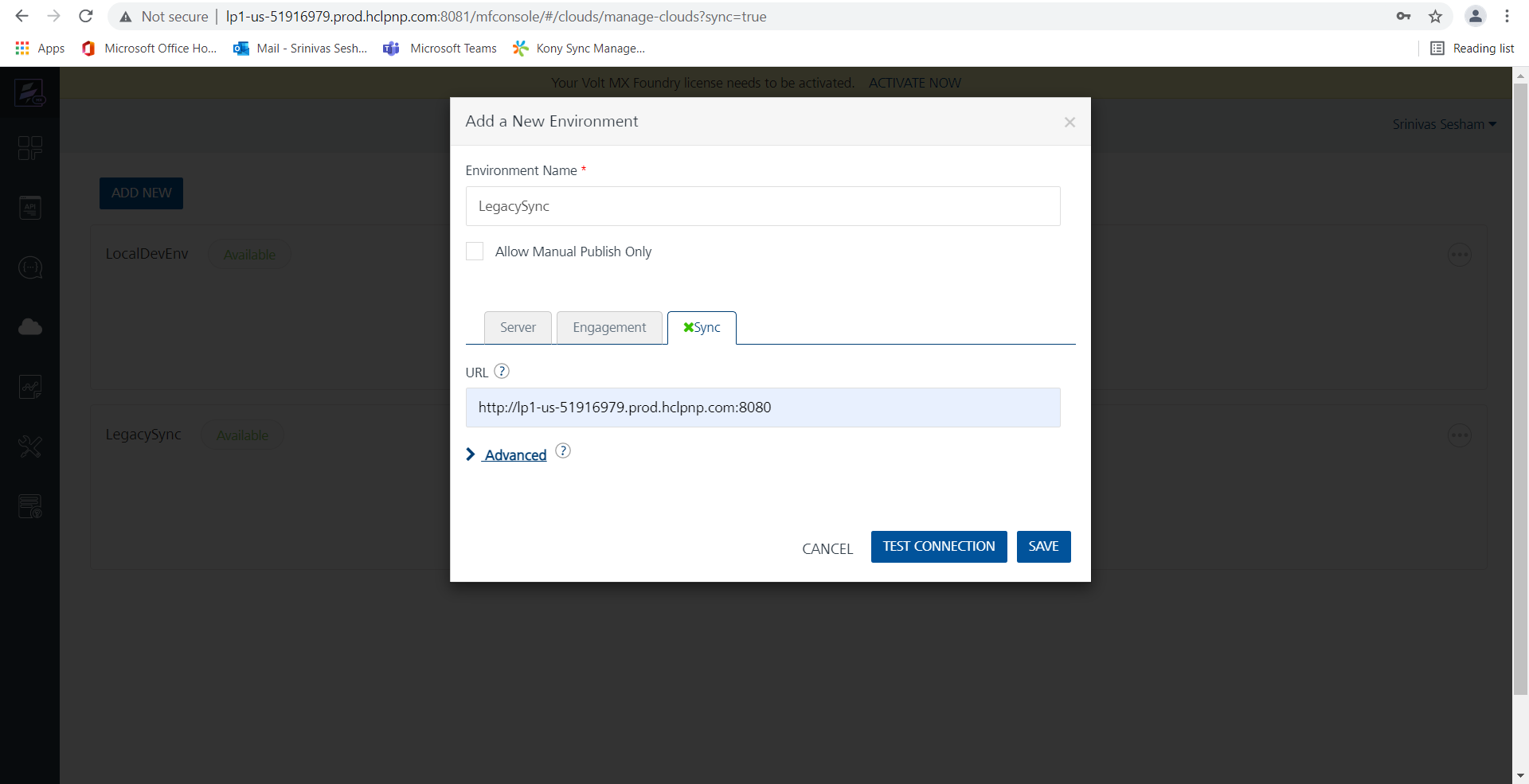Save the new environment

[1043, 547]
